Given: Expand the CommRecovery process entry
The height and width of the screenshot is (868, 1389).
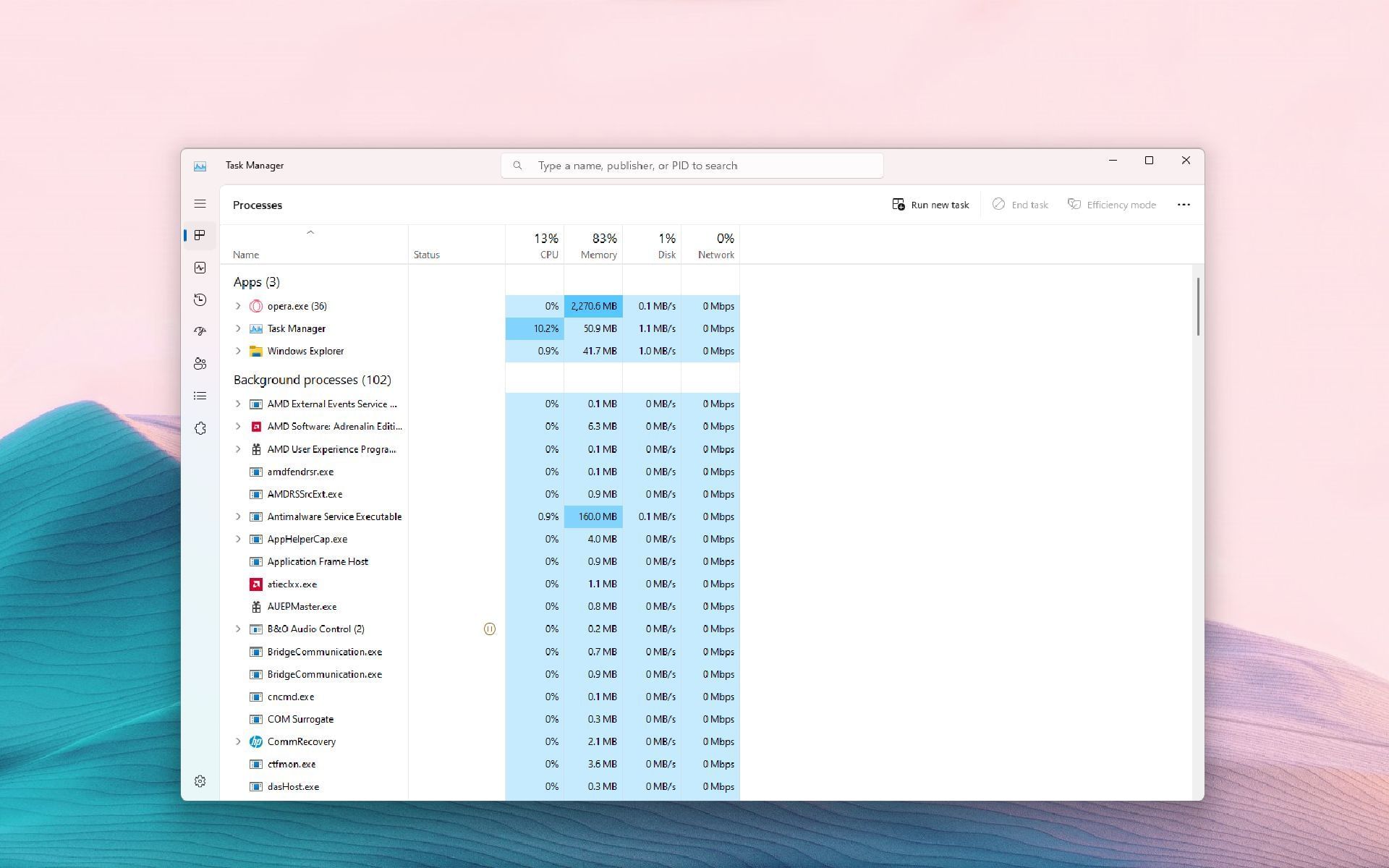Looking at the screenshot, I should [x=238, y=741].
